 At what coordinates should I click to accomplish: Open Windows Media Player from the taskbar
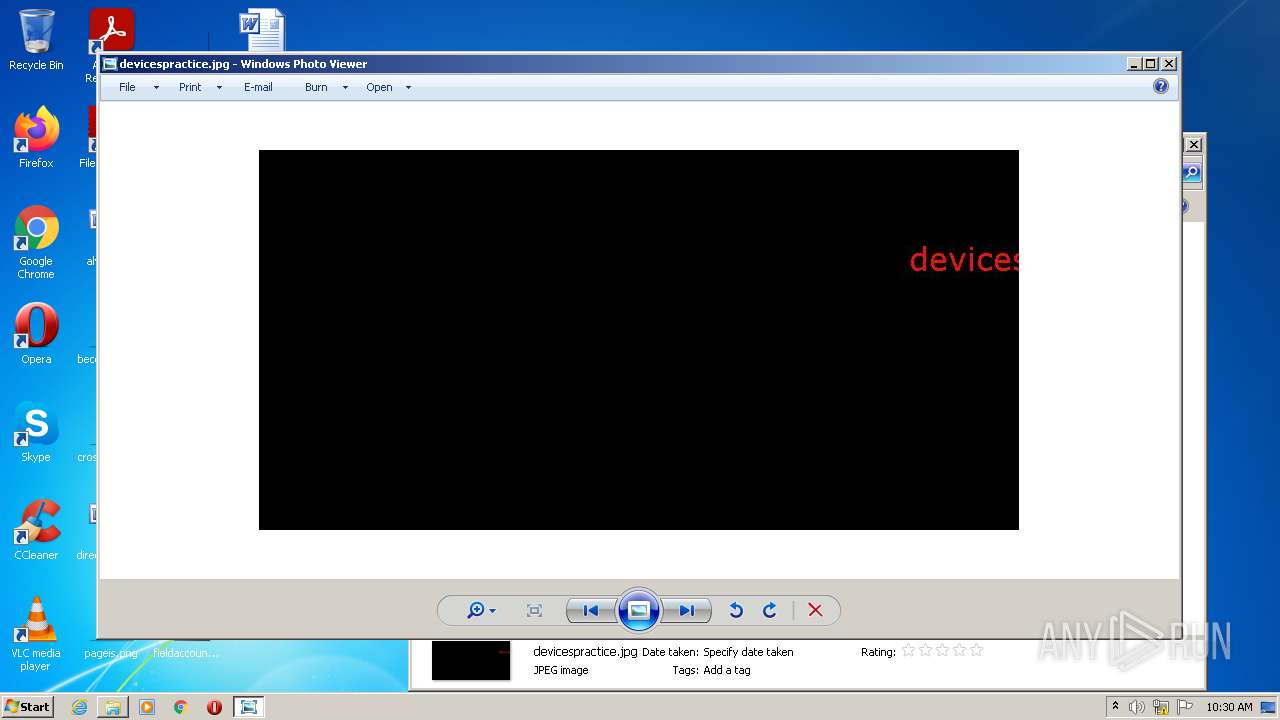(147, 707)
